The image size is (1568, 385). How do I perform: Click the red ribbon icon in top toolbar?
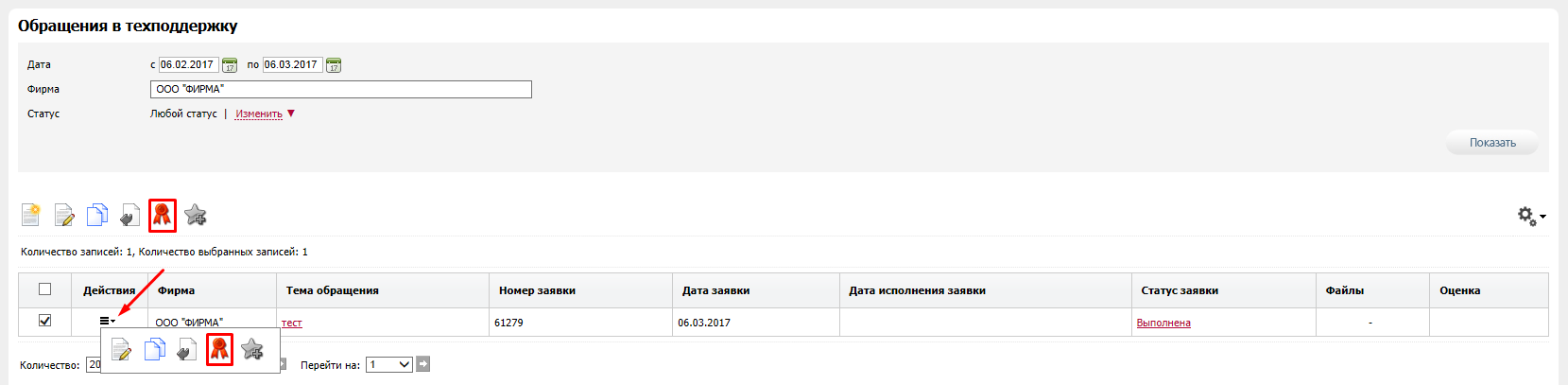pos(163,216)
